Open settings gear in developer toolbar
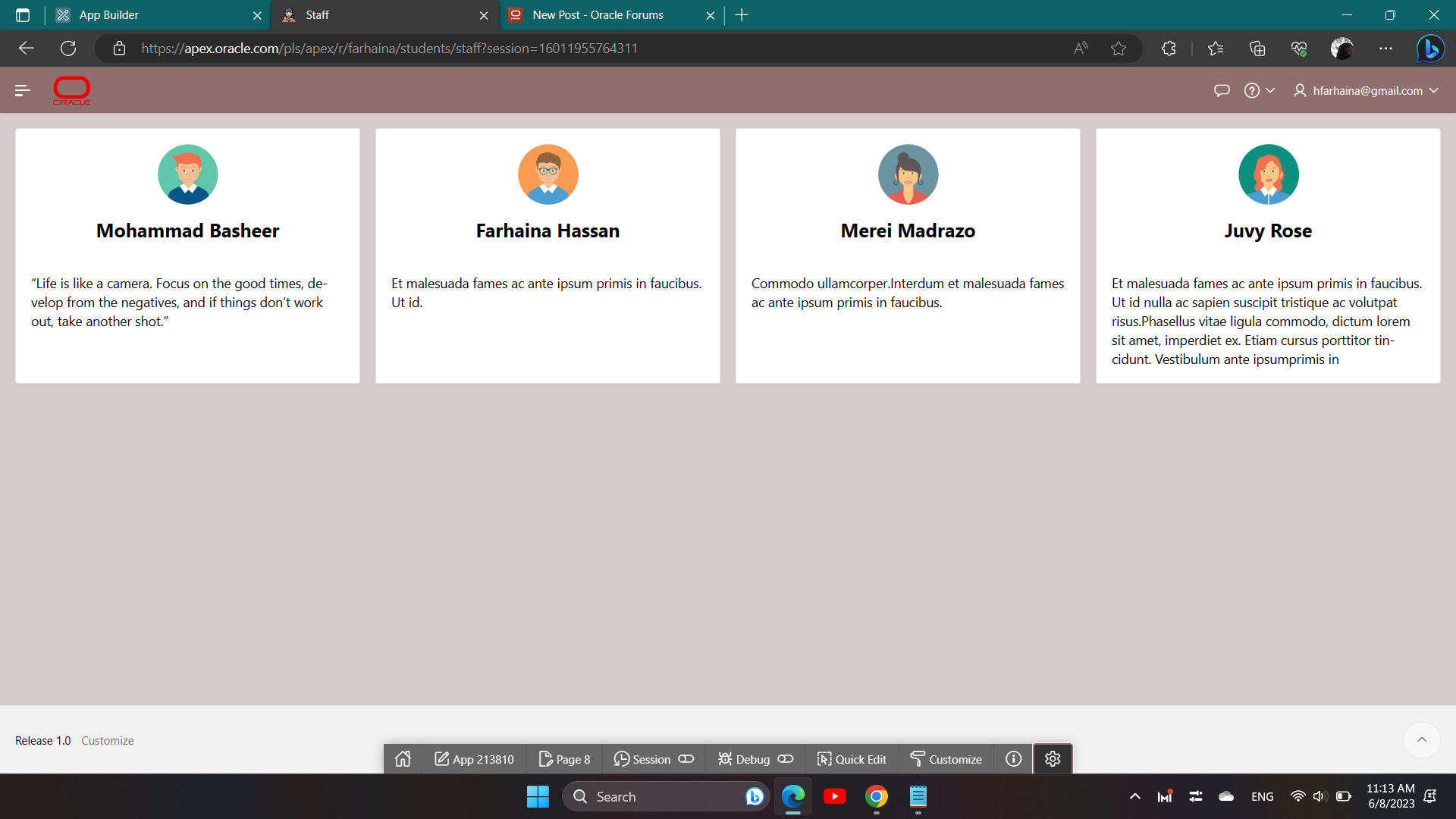 [1053, 758]
